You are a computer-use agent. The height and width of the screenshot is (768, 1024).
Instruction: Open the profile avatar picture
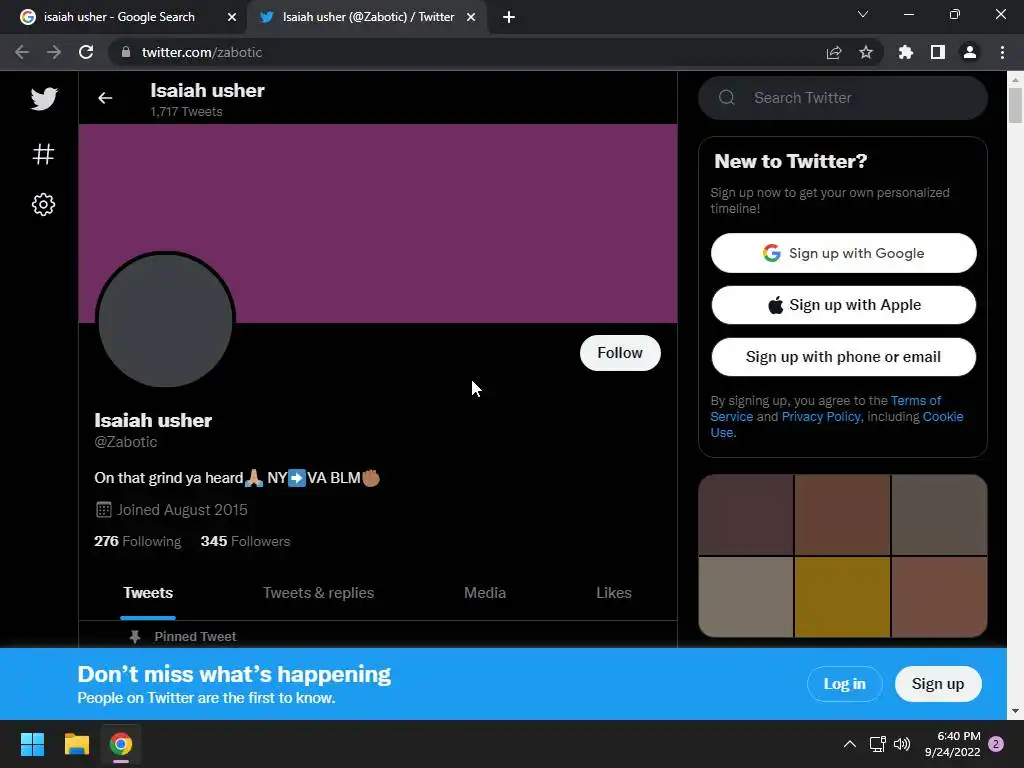165,320
